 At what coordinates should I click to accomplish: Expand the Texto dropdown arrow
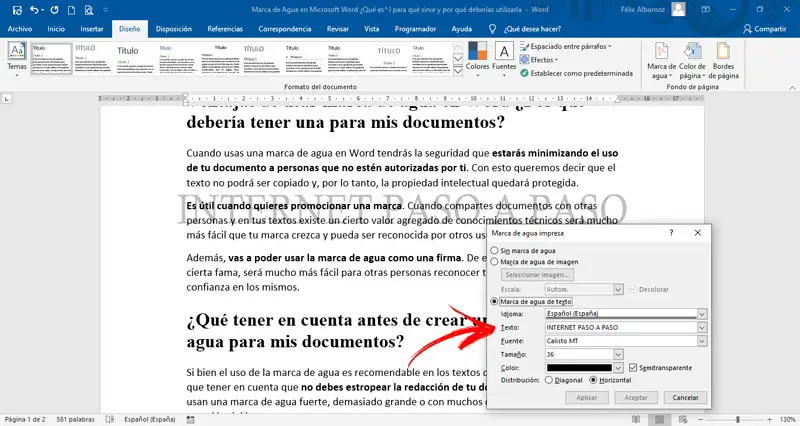(702, 328)
